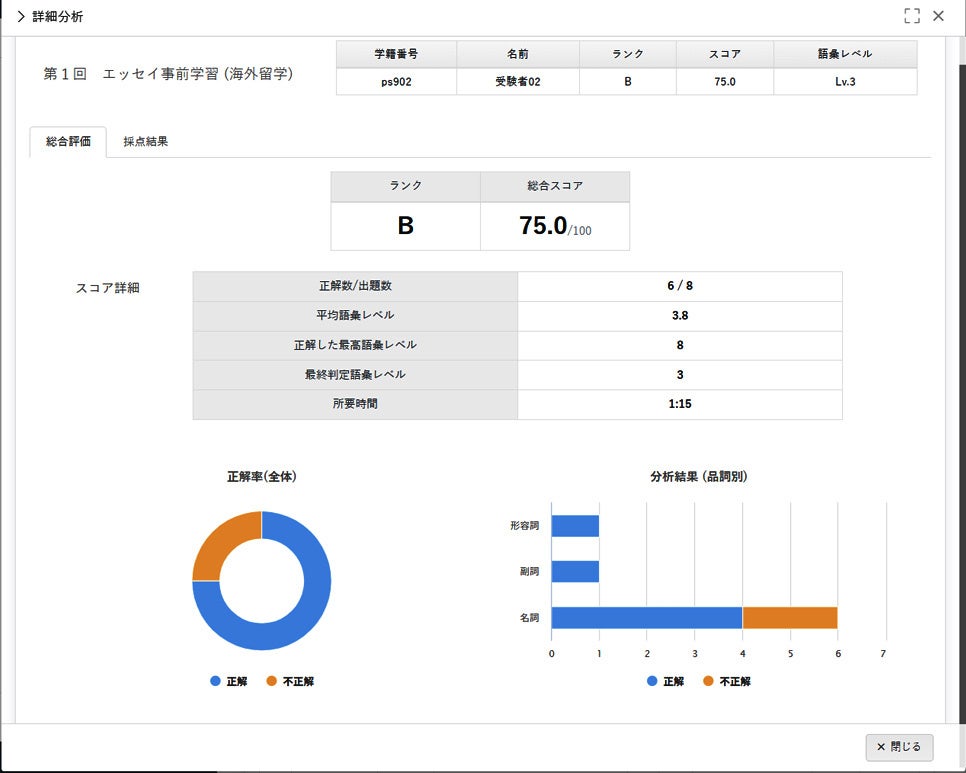Switch to the 採点結果 tab
Image resolution: width=966 pixels, height=773 pixels.
click(145, 142)
